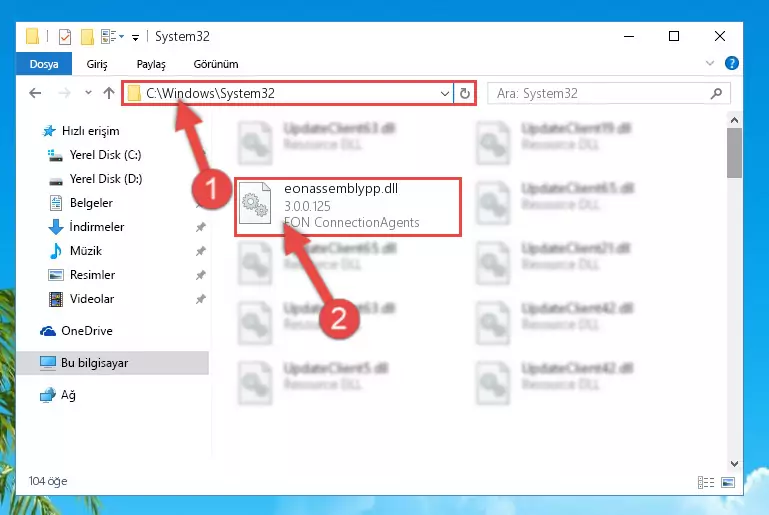Viewport: 769px width, 515px height.
Task: Expand the address bar history dropdown
Action: tap(445, 93)
